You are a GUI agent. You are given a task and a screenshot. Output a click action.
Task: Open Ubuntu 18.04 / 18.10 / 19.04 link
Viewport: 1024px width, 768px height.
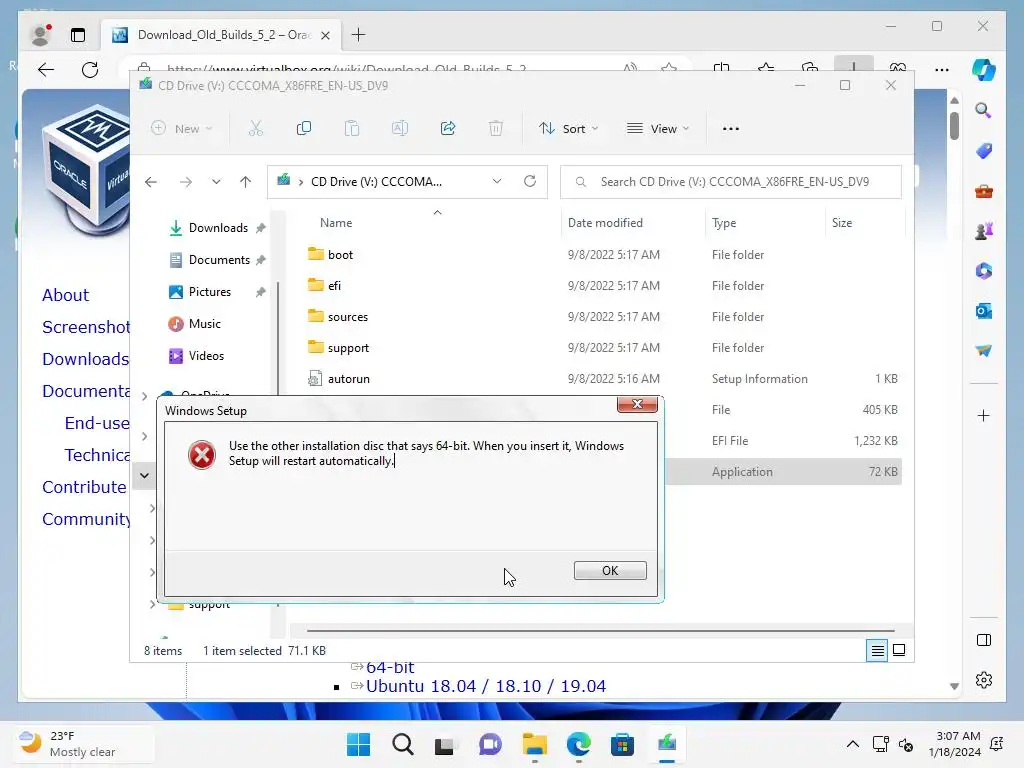[x=486, y=686]
